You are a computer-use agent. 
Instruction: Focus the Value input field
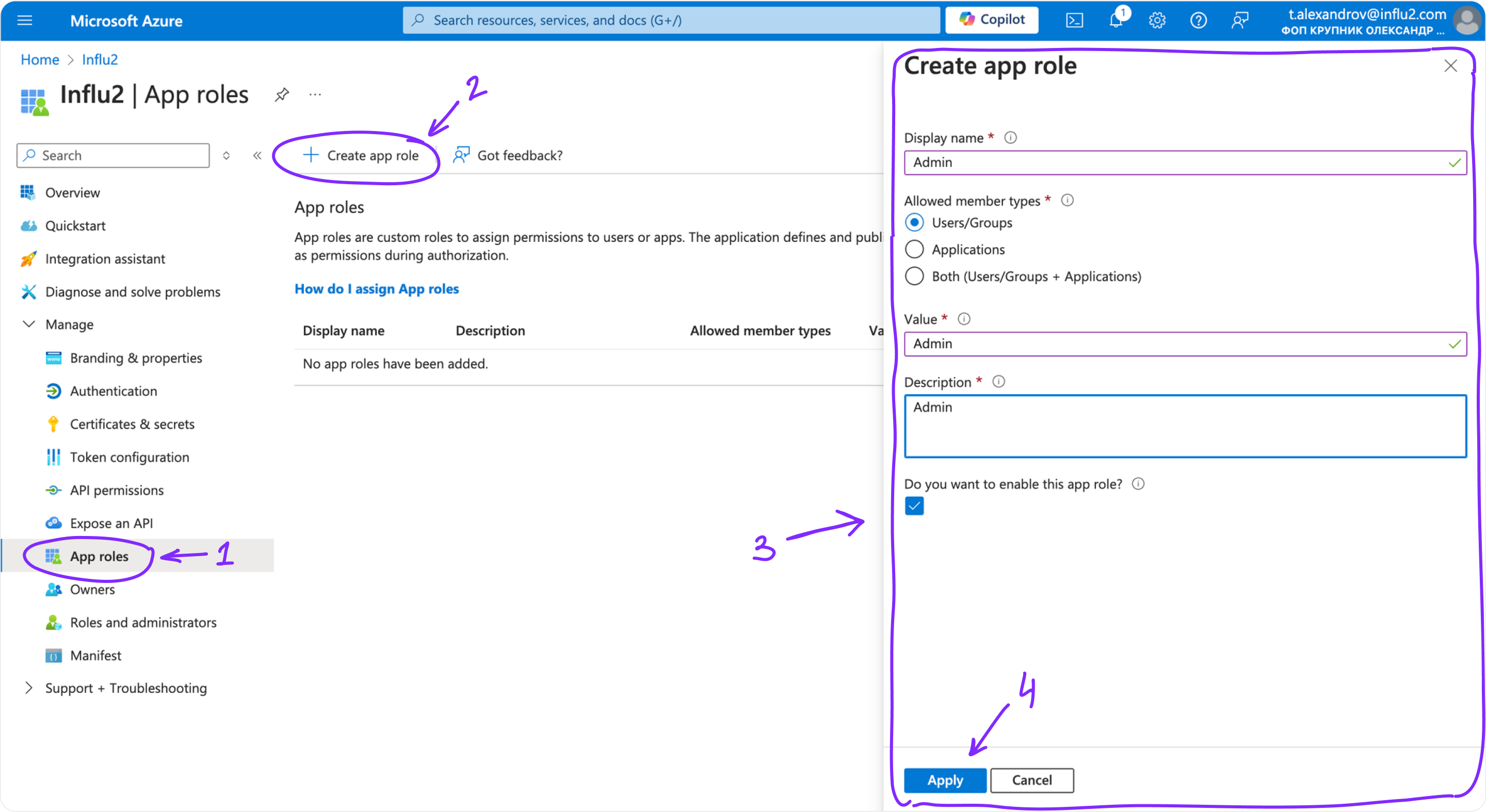(x=1185, y=344)
